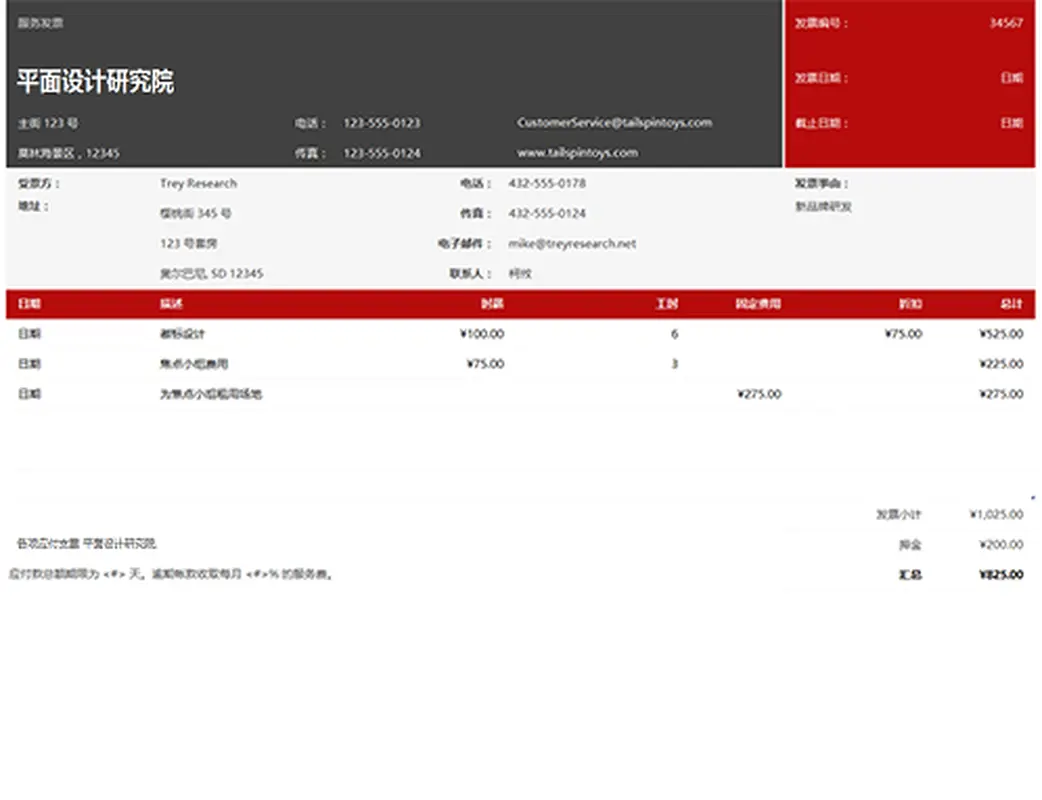Screen dimensions: 1042x800
Task: Click the Trey Research client name
Action: [198, 184]
